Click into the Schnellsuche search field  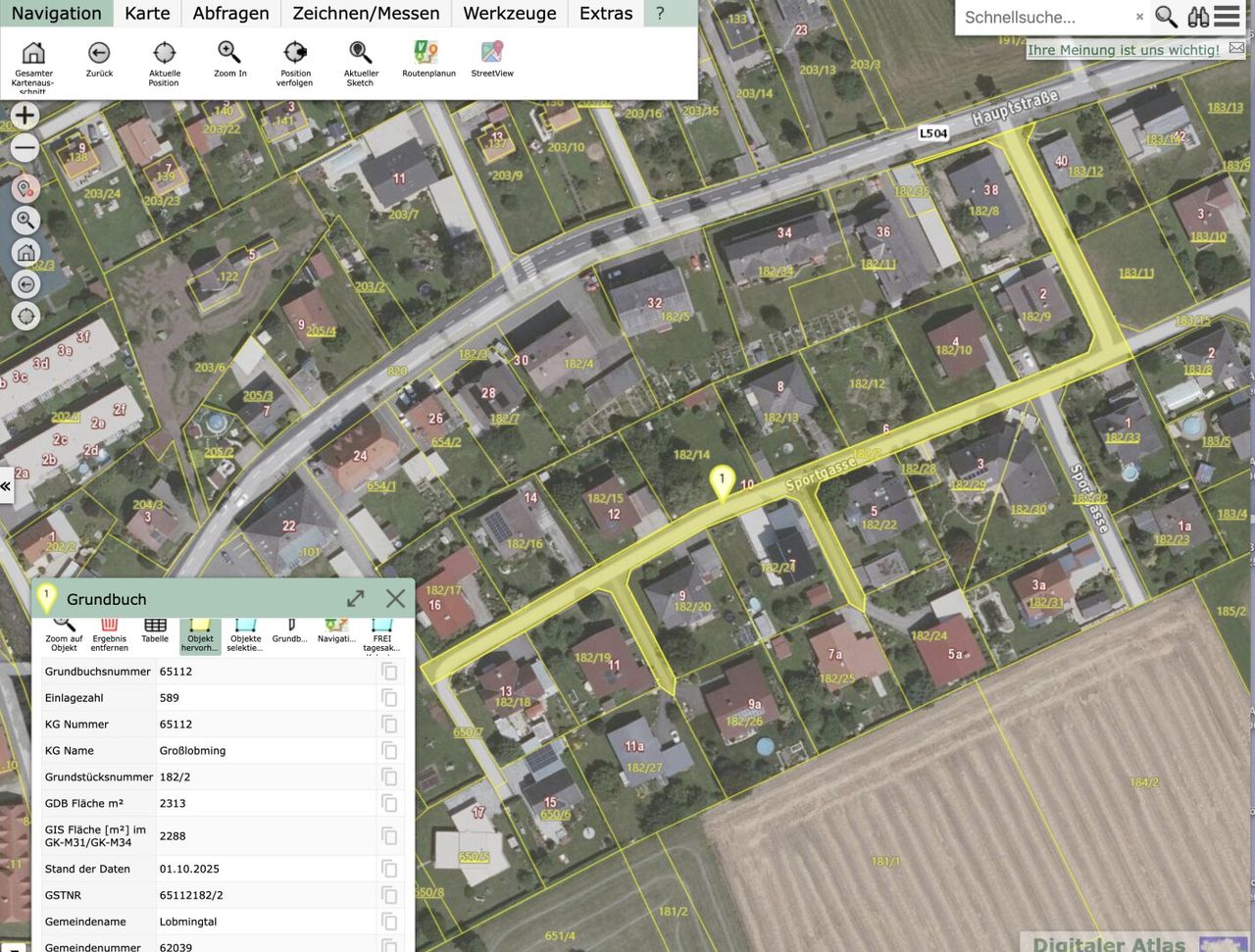tap(1044, 17)
